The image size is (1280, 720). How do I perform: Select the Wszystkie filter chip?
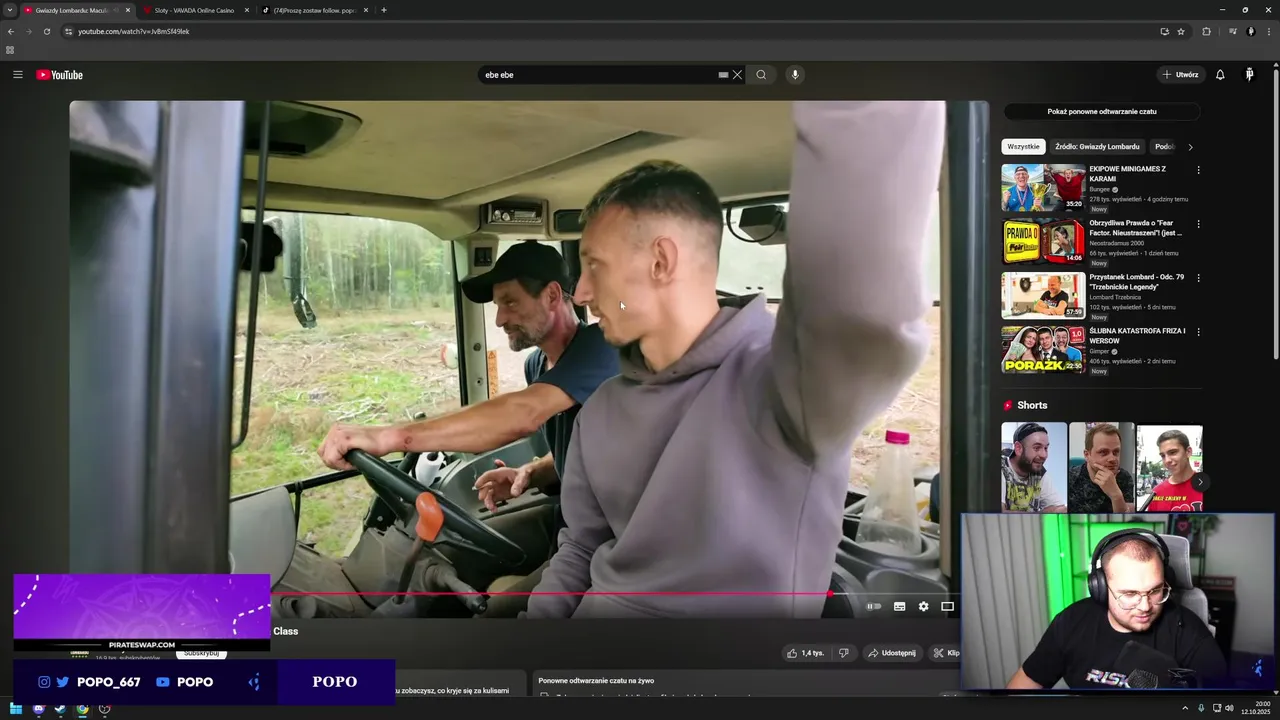tap(1023, 147)
